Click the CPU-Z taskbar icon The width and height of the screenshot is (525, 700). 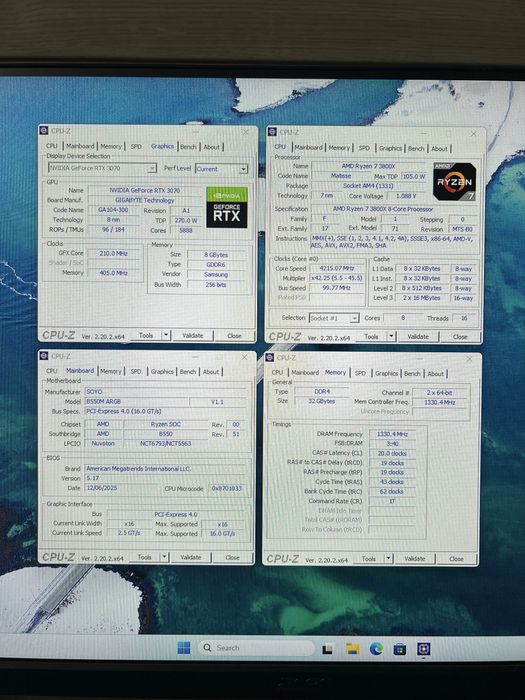tap(424, 649)
